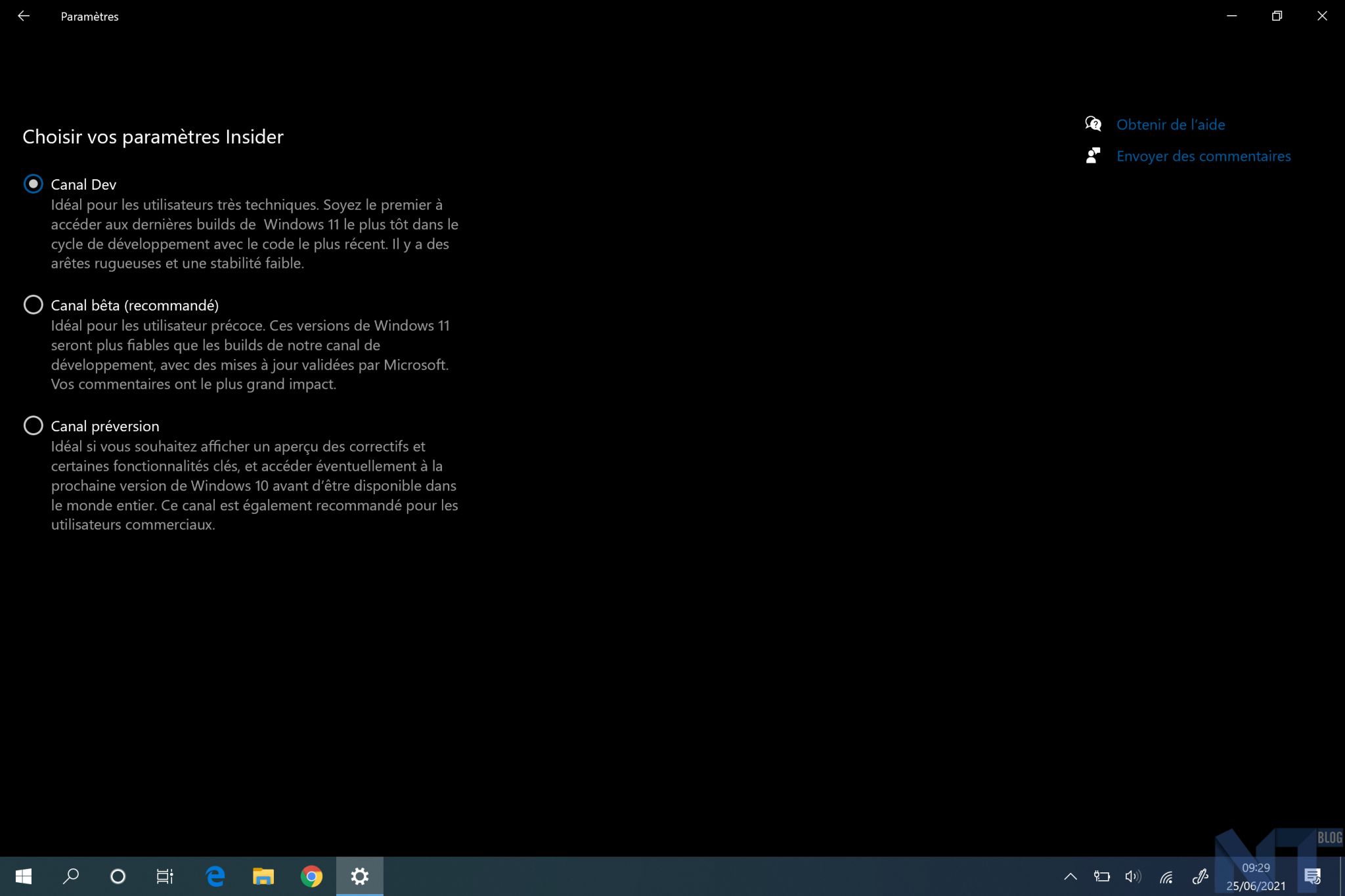The height and width of the screenshot is (896, 1345).
Task: Click the help chat bubble icon
Action: pos(1093,124)
